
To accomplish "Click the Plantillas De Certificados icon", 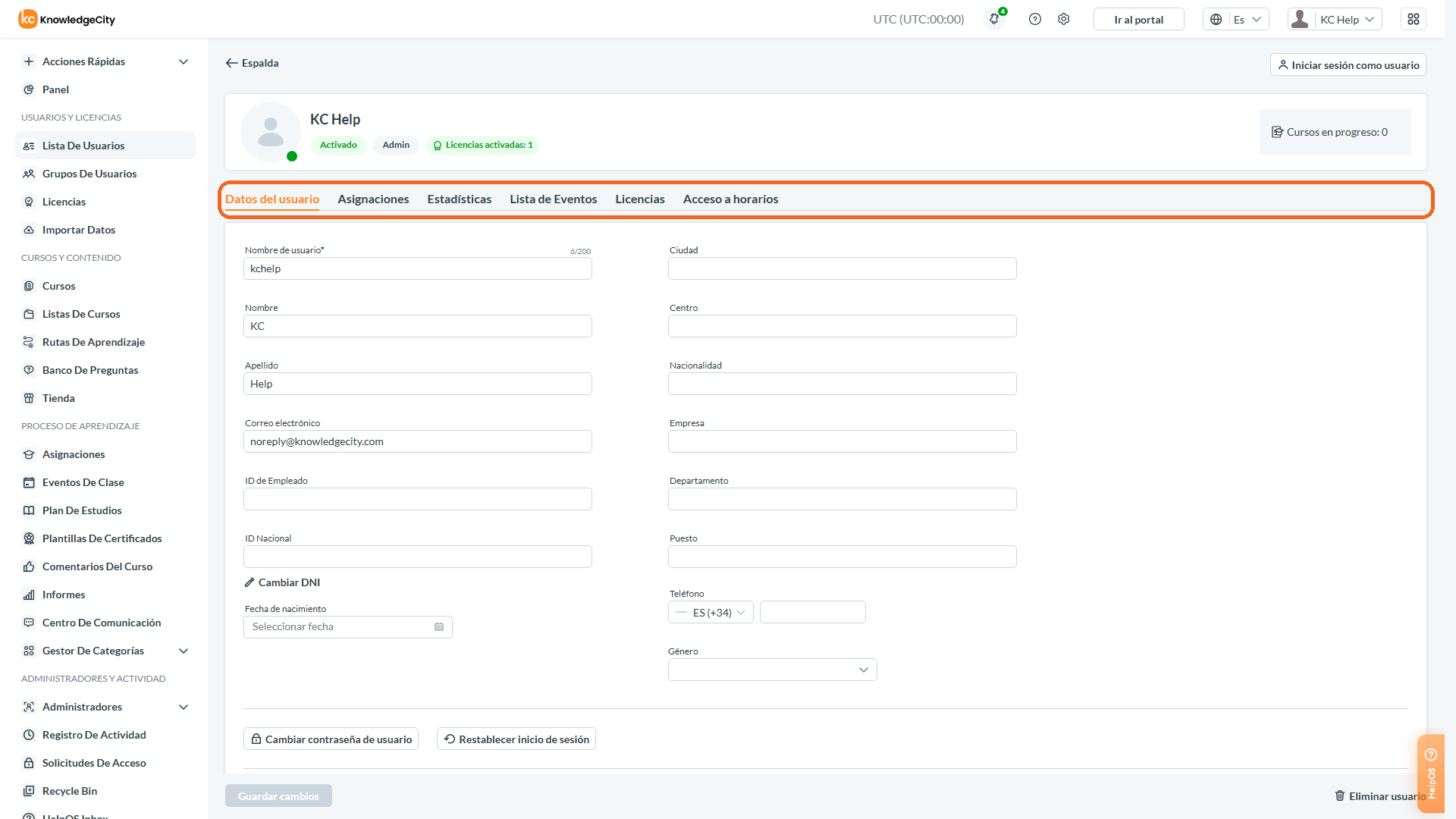I will pos(29,538).
